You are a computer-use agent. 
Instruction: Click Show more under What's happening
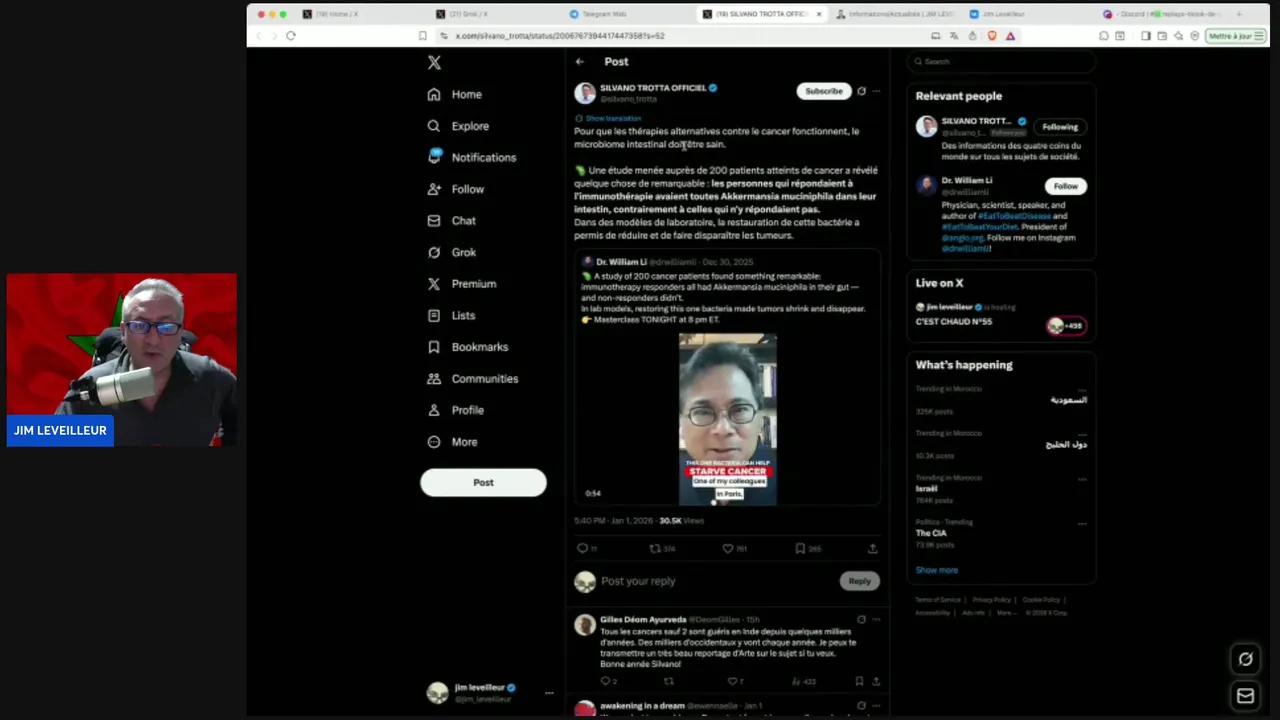[x=937, y=570]
